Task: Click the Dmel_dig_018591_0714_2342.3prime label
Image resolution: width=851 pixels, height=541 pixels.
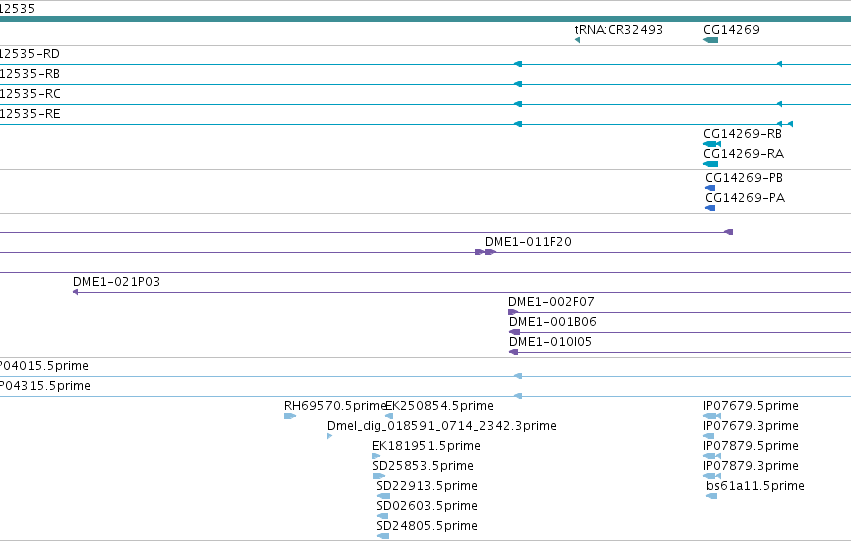Action: [x=442, y=427]
